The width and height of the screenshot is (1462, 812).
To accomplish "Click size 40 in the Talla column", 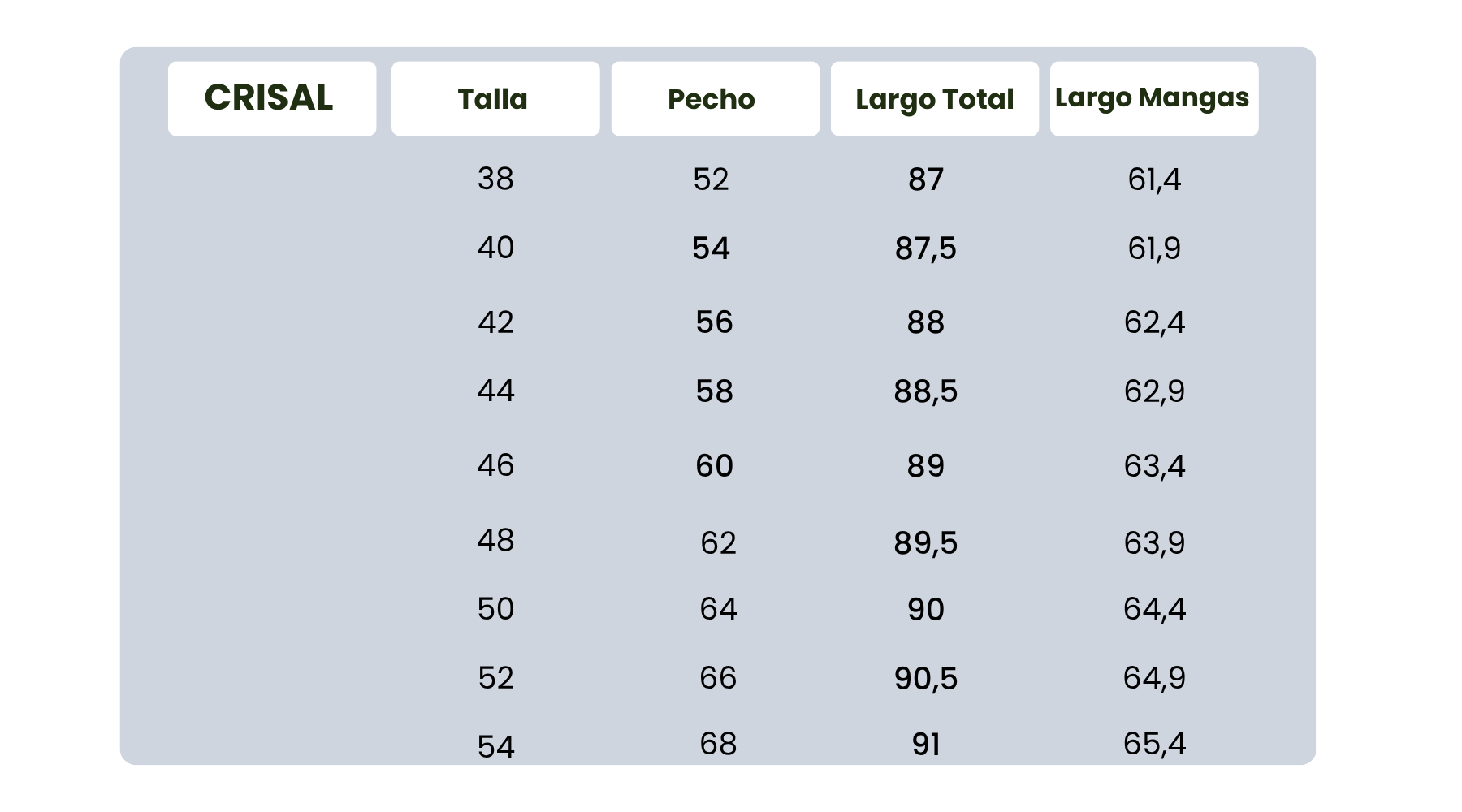I will pos(495,248).
